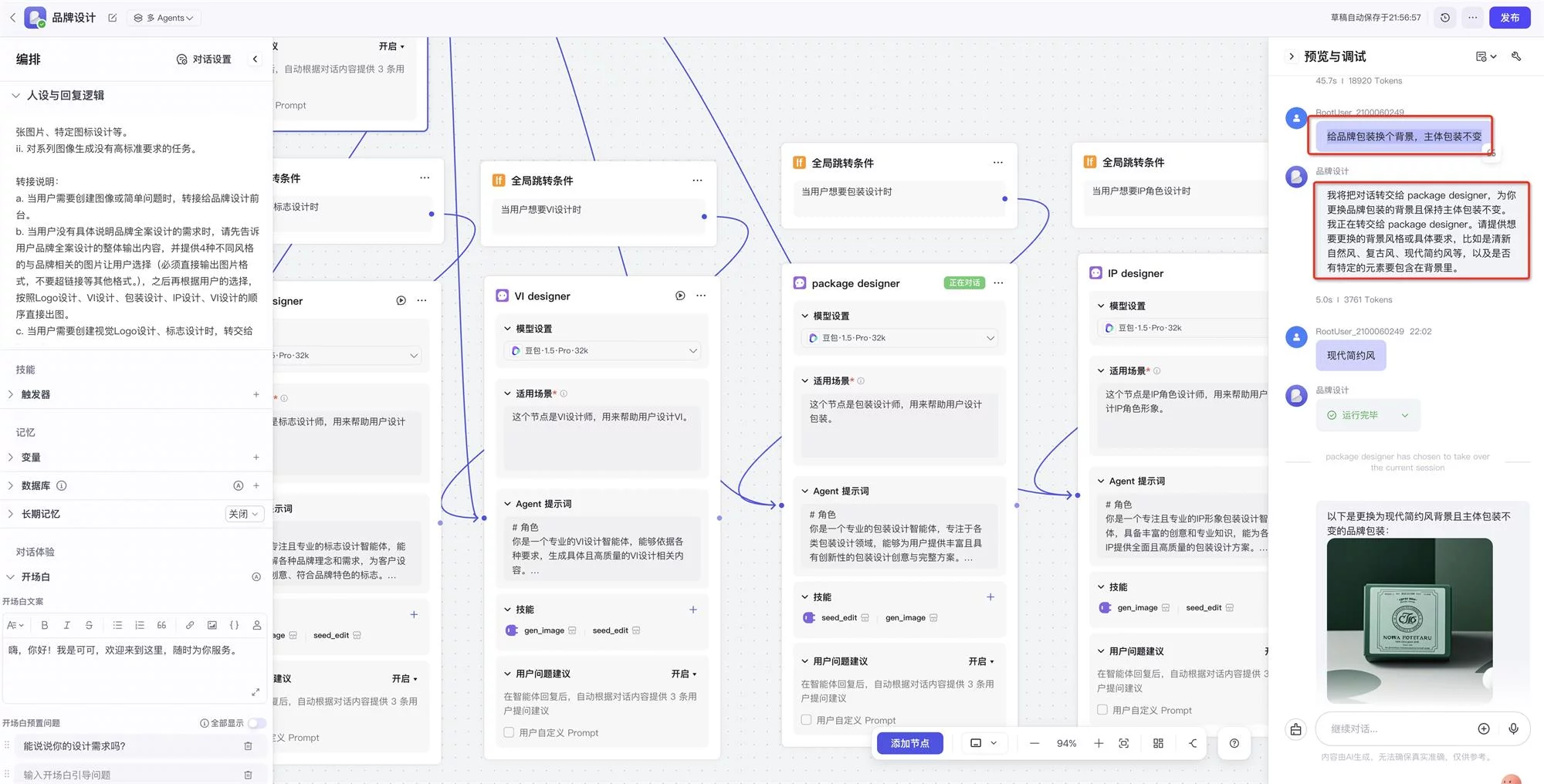Run test on VI designer node

click(x=679, y=296)
